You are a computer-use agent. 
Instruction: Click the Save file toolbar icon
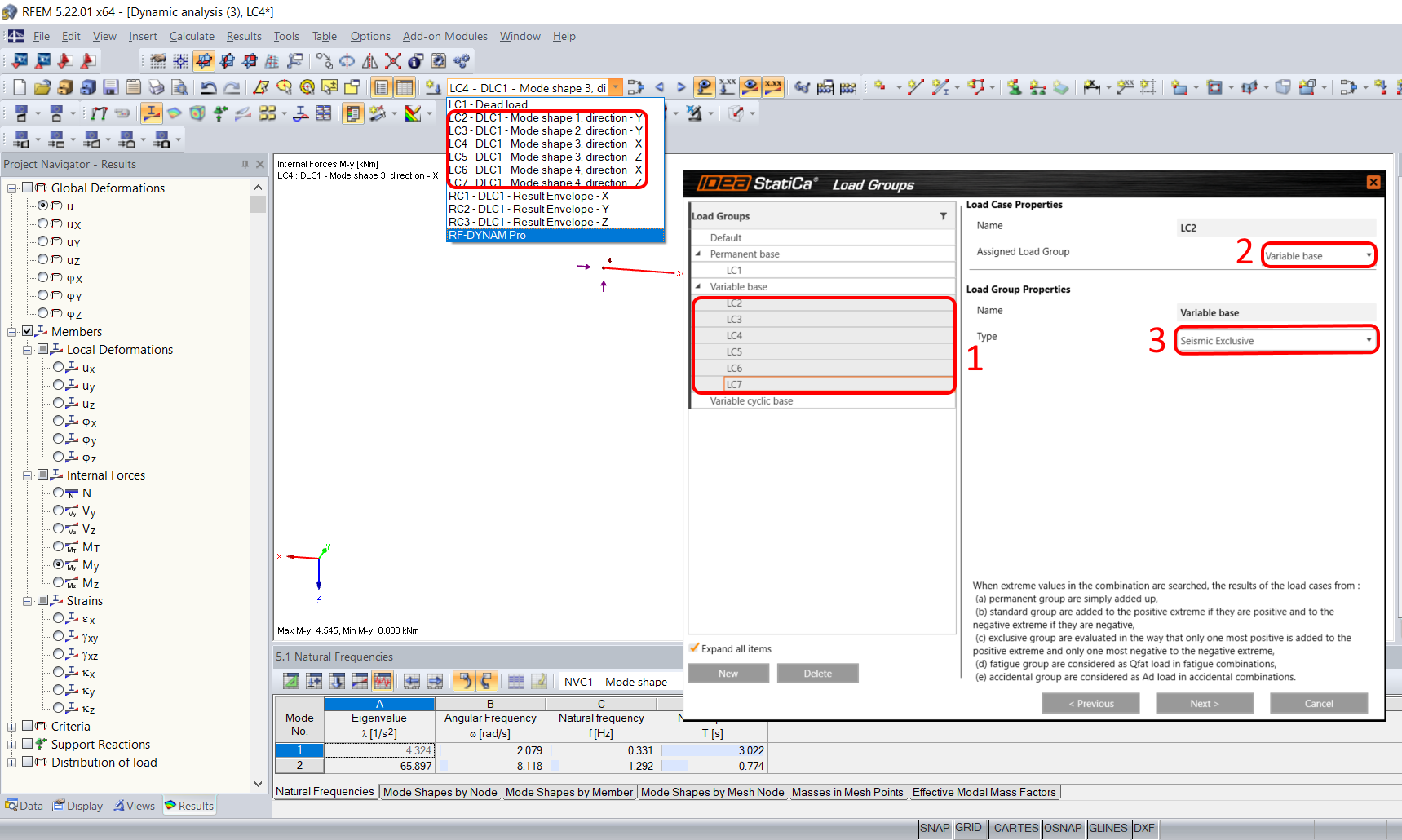(x=111, y=87)
